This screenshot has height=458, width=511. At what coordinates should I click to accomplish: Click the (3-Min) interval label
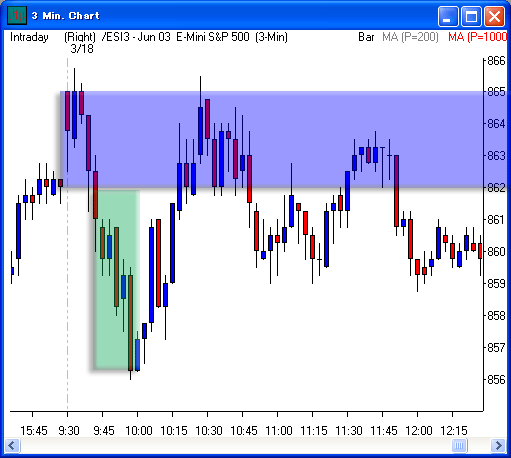(x=271, y=37)
